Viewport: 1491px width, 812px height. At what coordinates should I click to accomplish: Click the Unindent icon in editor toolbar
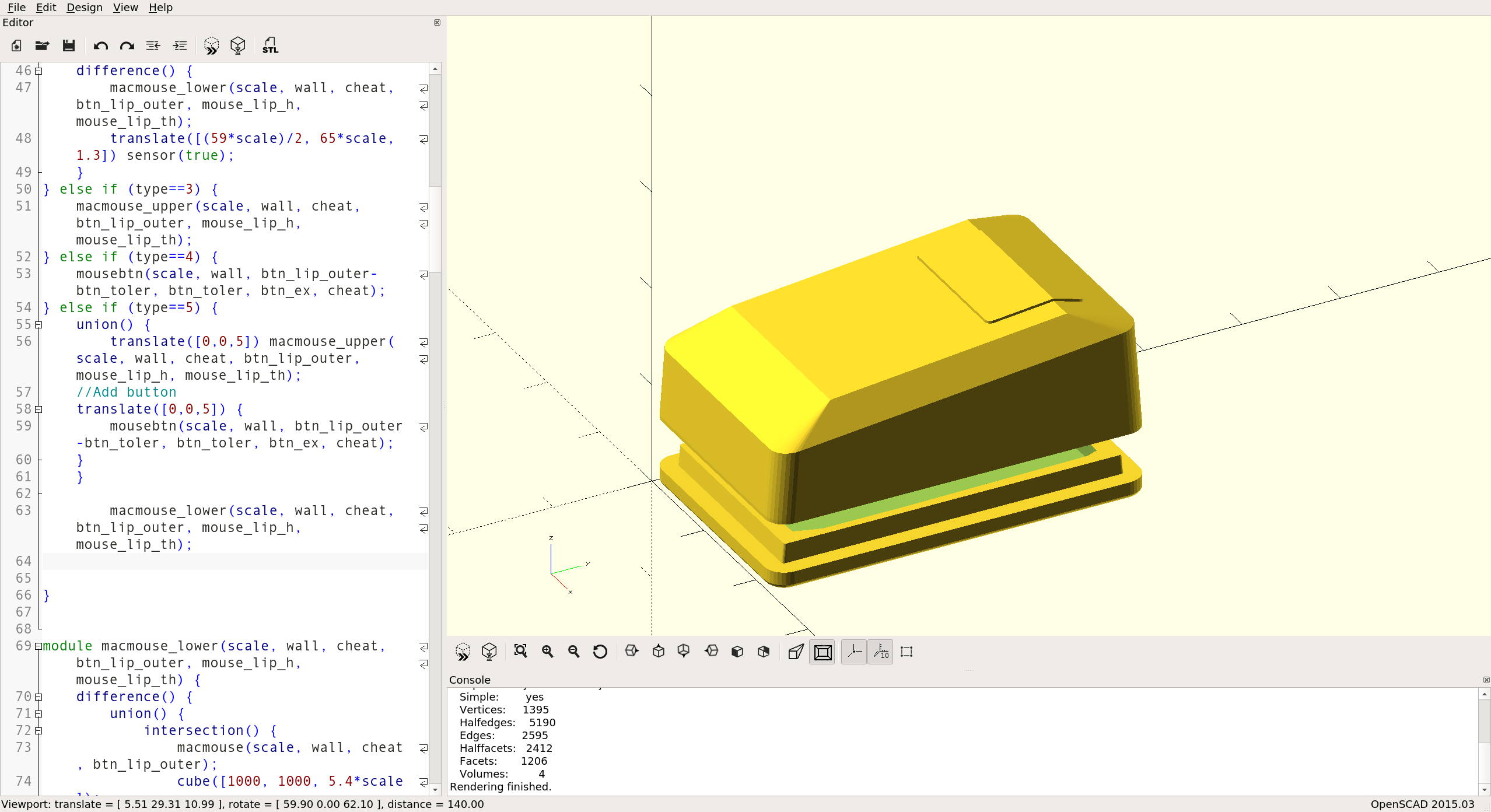click(153, 45)
